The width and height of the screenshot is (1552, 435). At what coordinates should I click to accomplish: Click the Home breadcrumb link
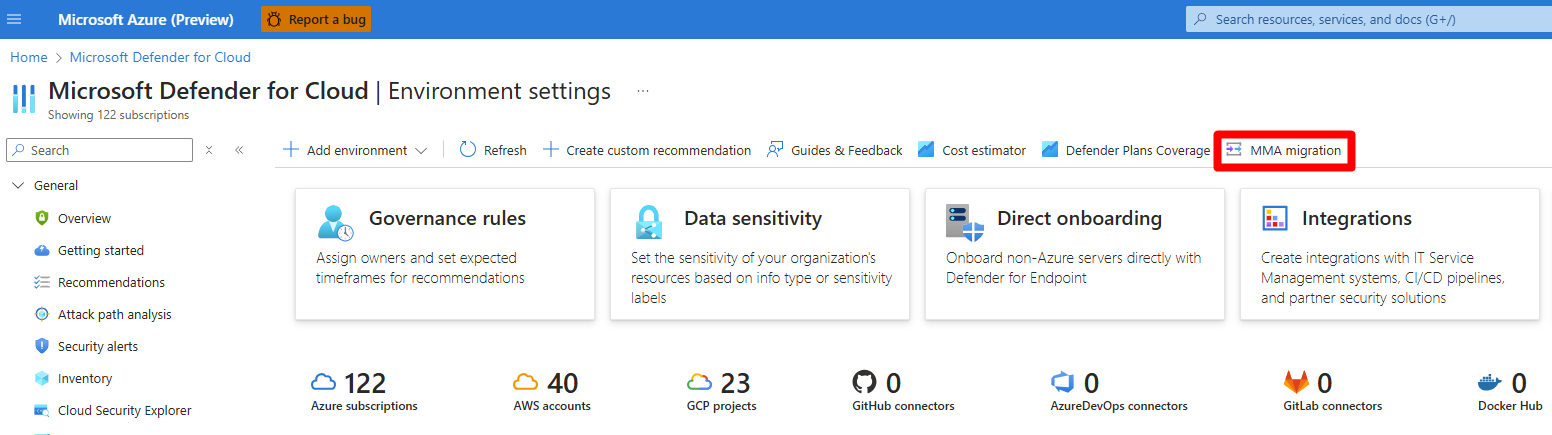pyautogui.click(x=29, y=57)
